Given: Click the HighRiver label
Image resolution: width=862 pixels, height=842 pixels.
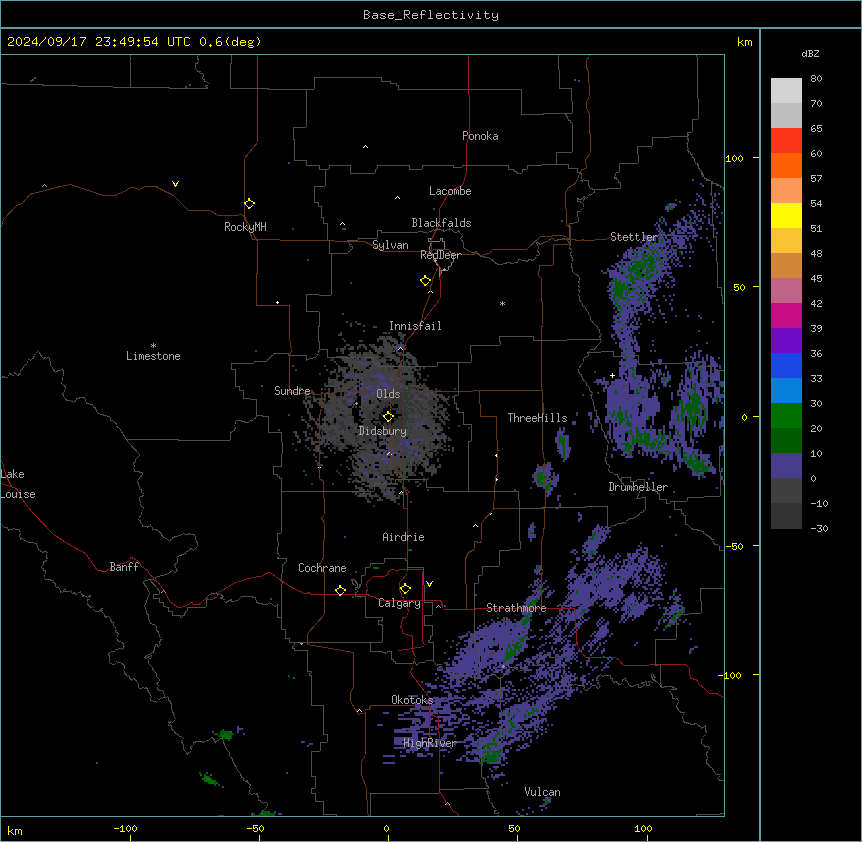Looking at the screenshot, I should [x=430, y=743].
